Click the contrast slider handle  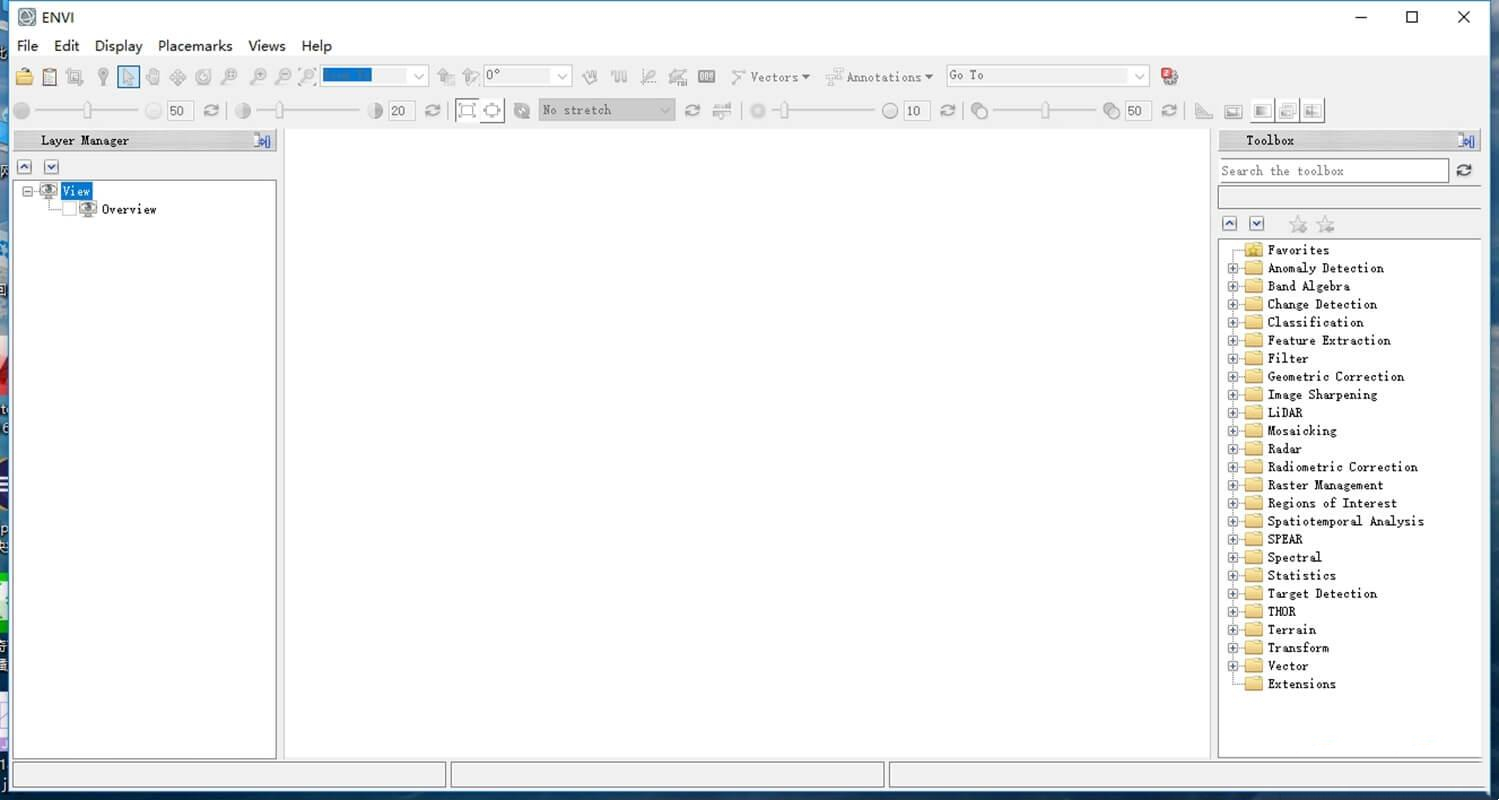[279, 110]
